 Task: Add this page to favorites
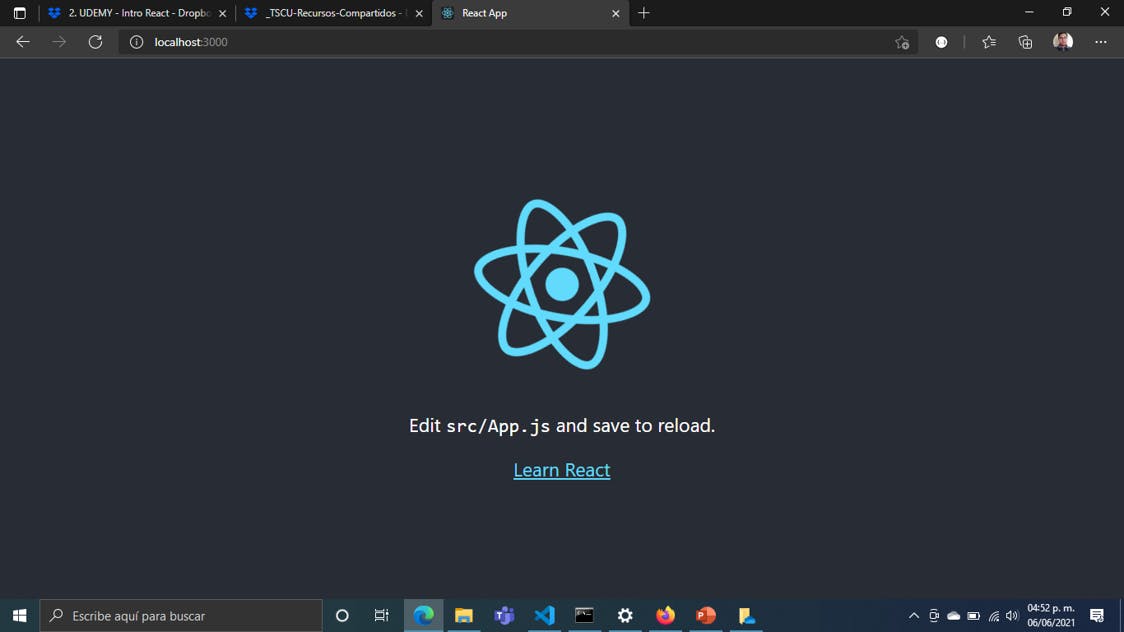click(x=902, y=42)
